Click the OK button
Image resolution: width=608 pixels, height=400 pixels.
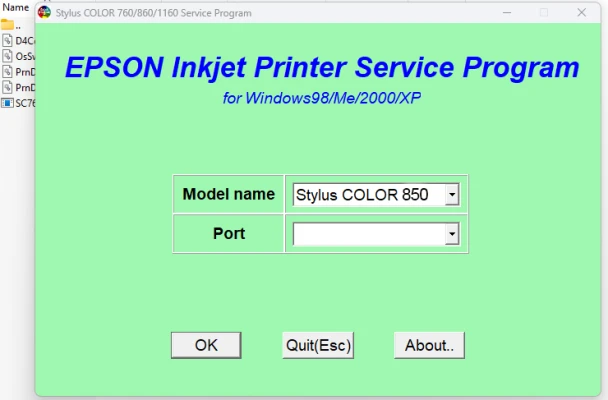pyautogui.click(x=206, y=345)
